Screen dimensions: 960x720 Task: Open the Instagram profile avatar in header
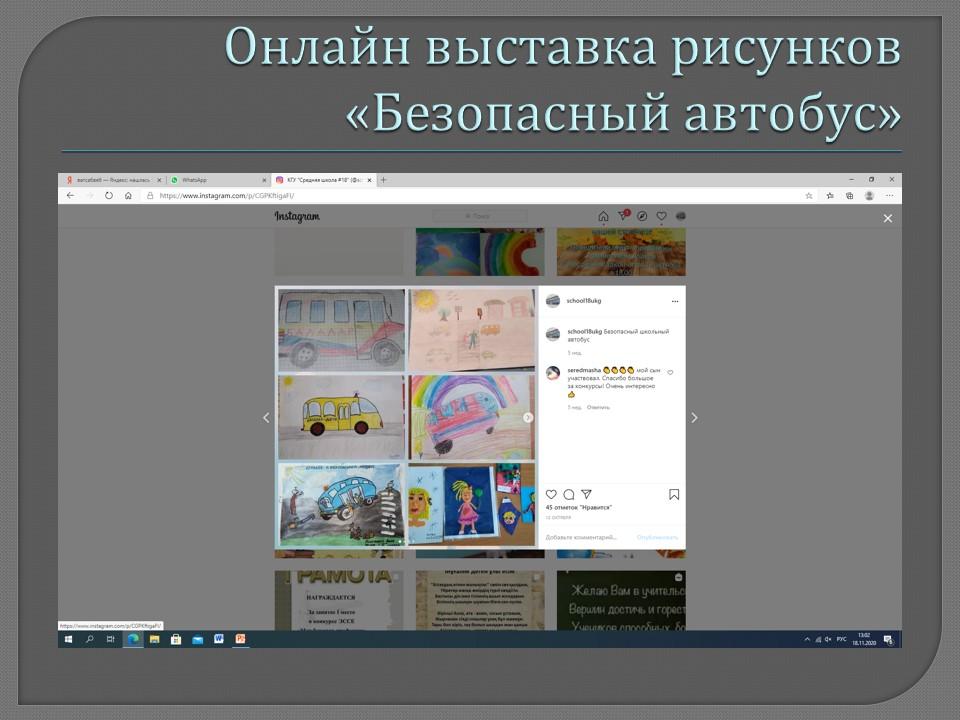click(680, 216)
